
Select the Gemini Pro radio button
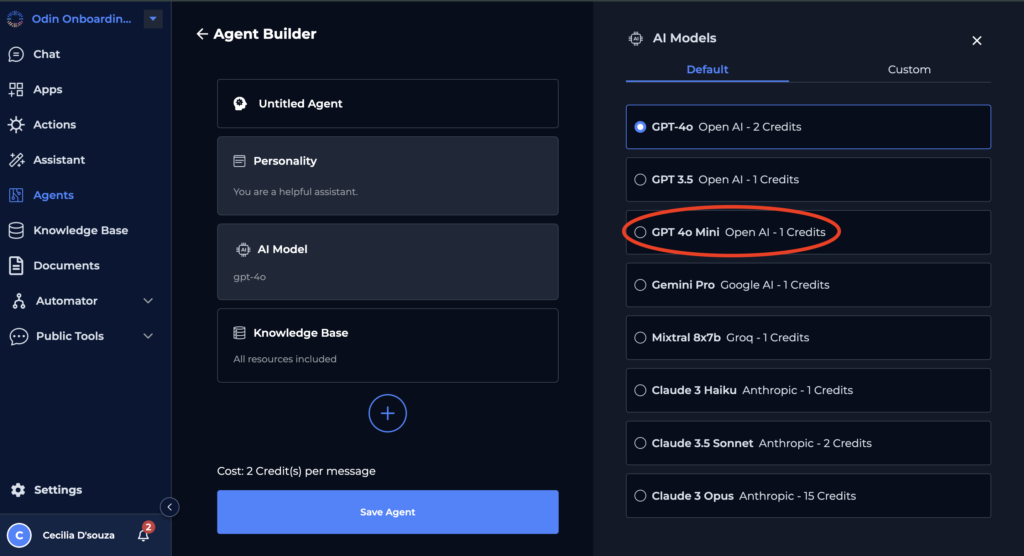640,286
